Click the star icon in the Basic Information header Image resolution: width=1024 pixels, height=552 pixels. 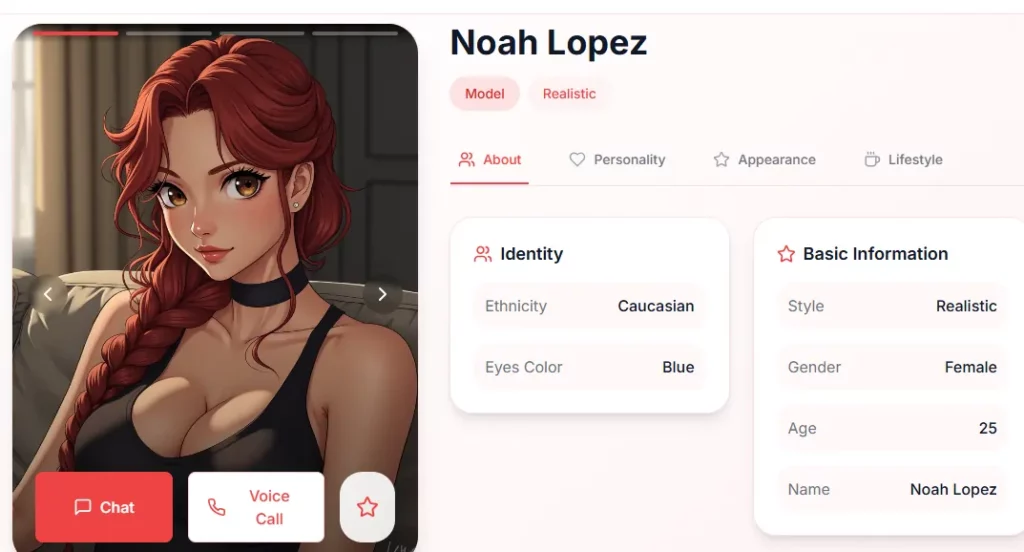[x=786, y=253]
